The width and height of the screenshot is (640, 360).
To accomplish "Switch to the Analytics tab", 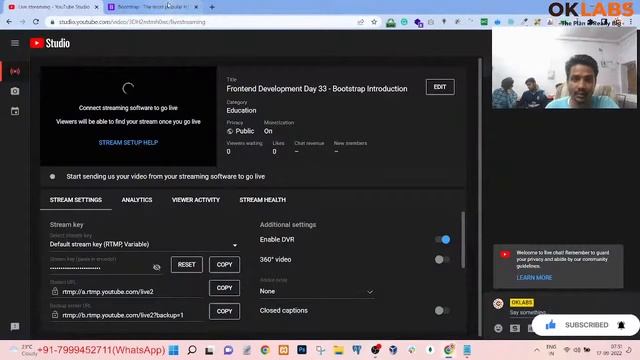I will tap(137, 200).
